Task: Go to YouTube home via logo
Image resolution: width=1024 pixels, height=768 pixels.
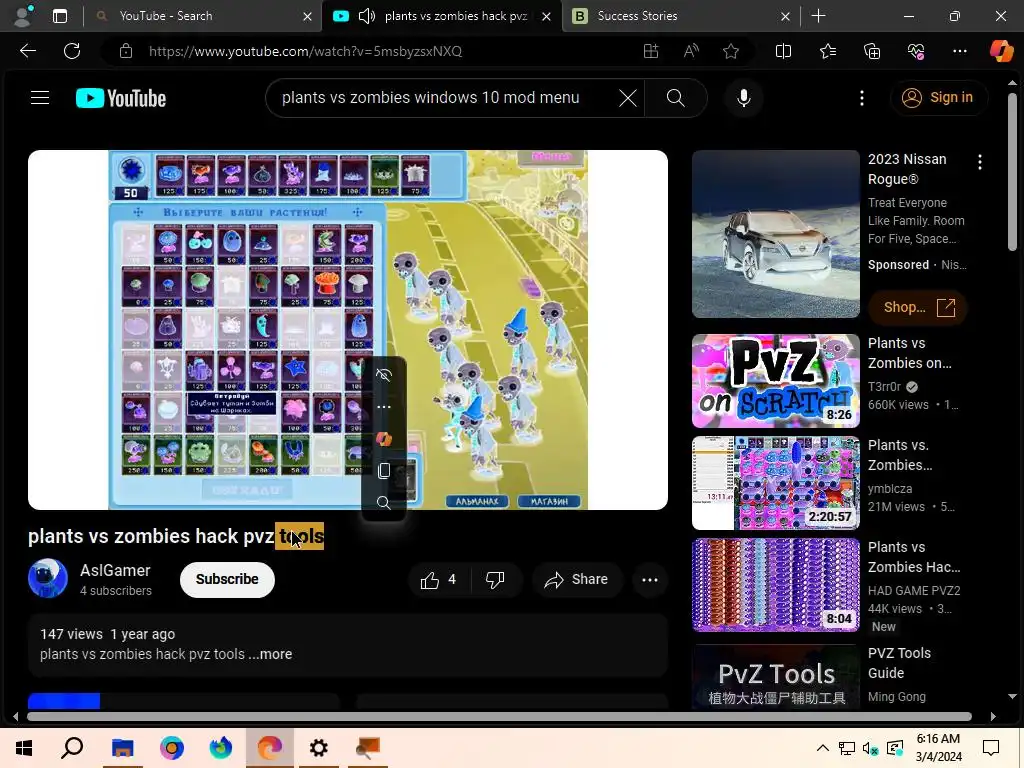Action: pyautogui.click(x=121, y=98)
